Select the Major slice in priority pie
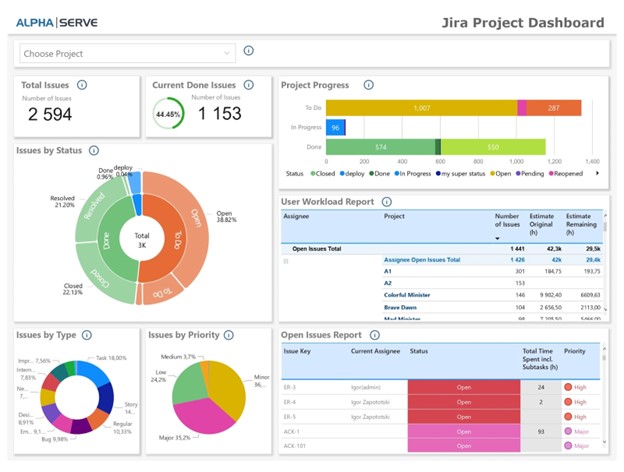This screenshot has width=624, height=472. 203,416
